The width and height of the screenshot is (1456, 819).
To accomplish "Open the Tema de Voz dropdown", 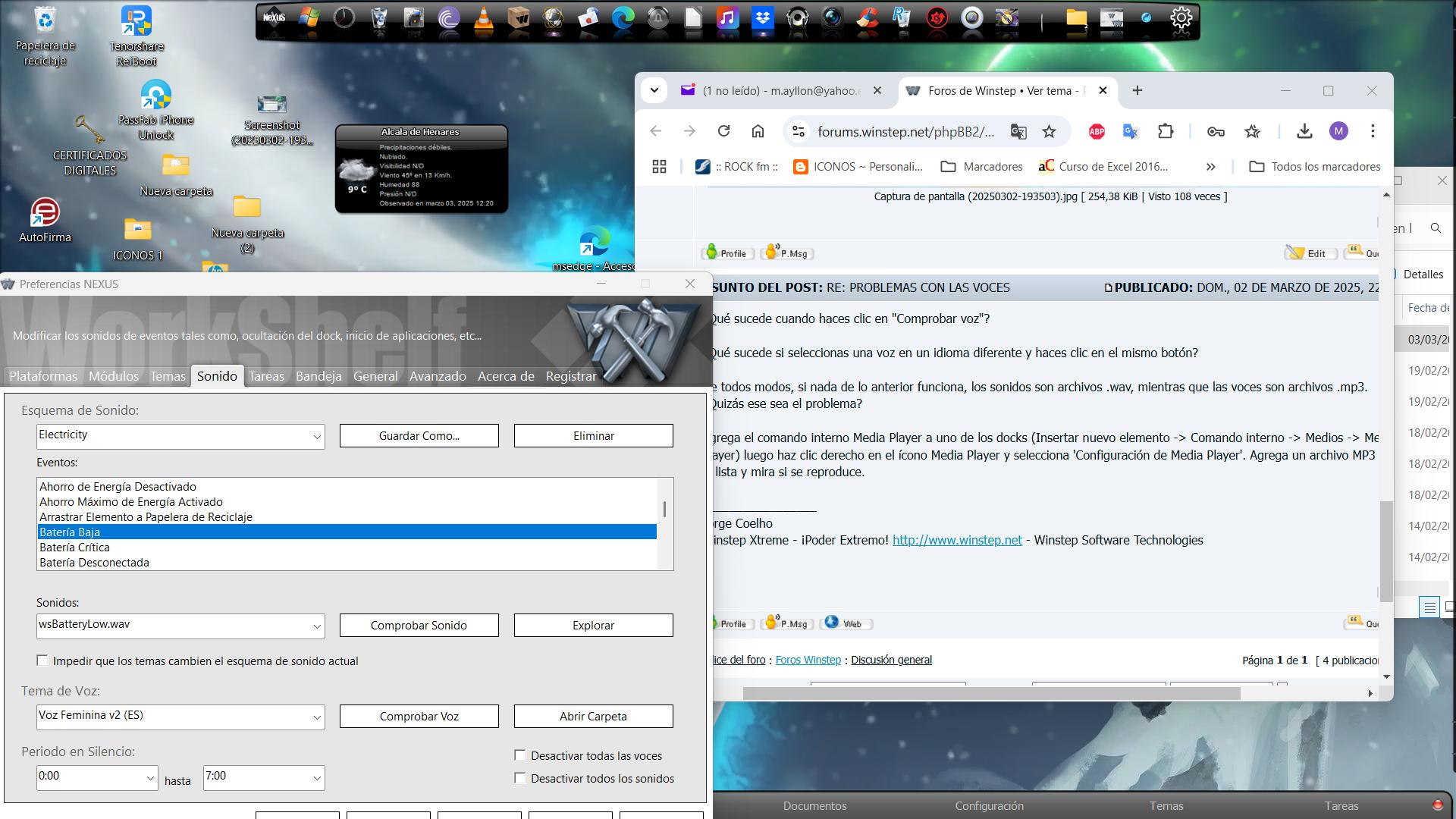I will [x=316, y=717].
